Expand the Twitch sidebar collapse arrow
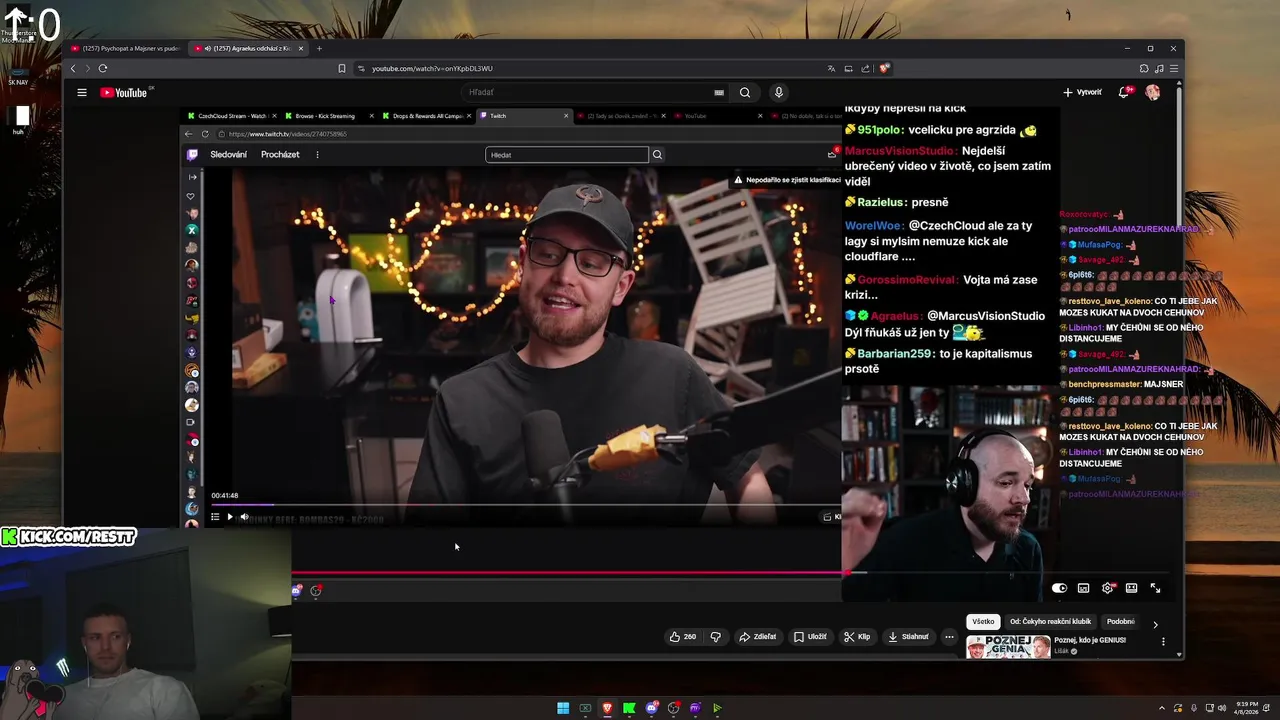Viewport: 1280px width, 720px height. (x=192, y=177)
